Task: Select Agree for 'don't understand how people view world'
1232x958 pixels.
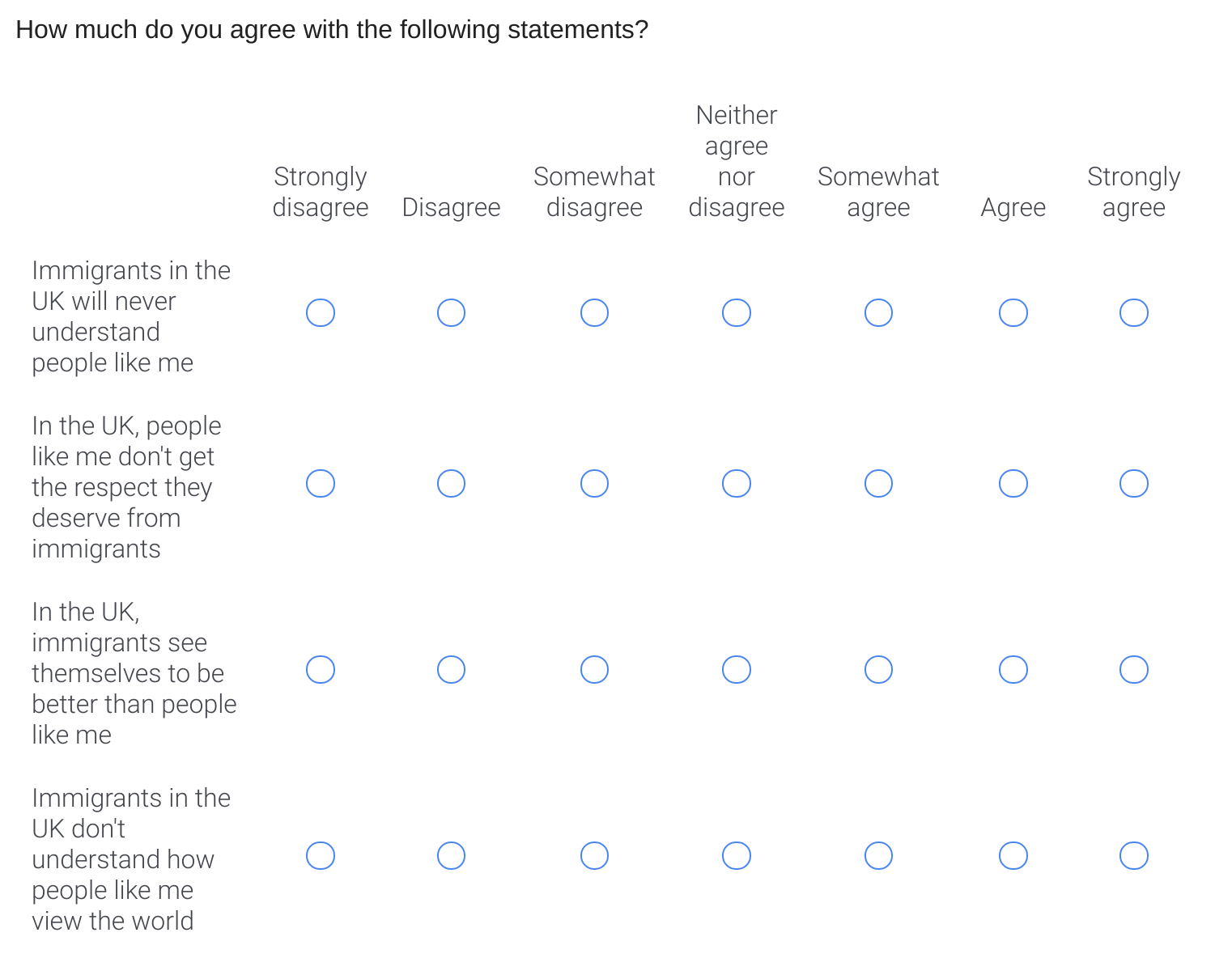Action: click(x=1013, y=856)
